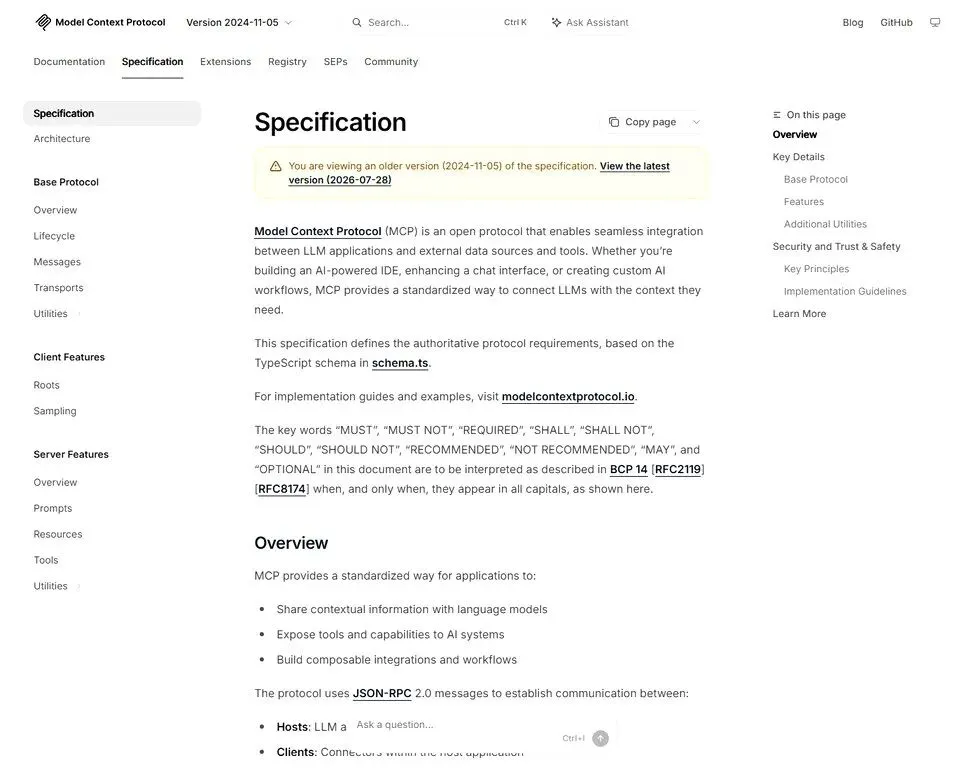Click the Copy page clipboard icon

614,122
